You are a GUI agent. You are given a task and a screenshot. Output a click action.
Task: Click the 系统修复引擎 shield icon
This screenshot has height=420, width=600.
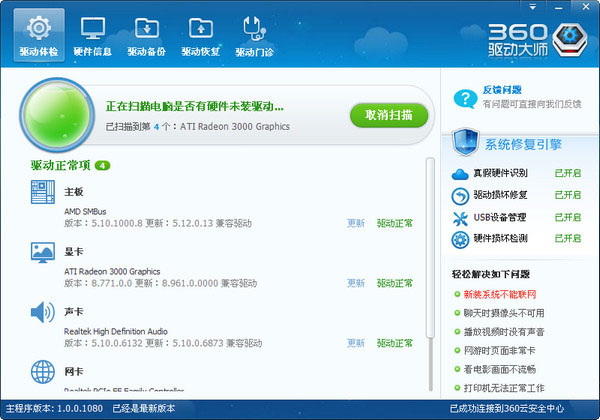[x=465, y=142]
